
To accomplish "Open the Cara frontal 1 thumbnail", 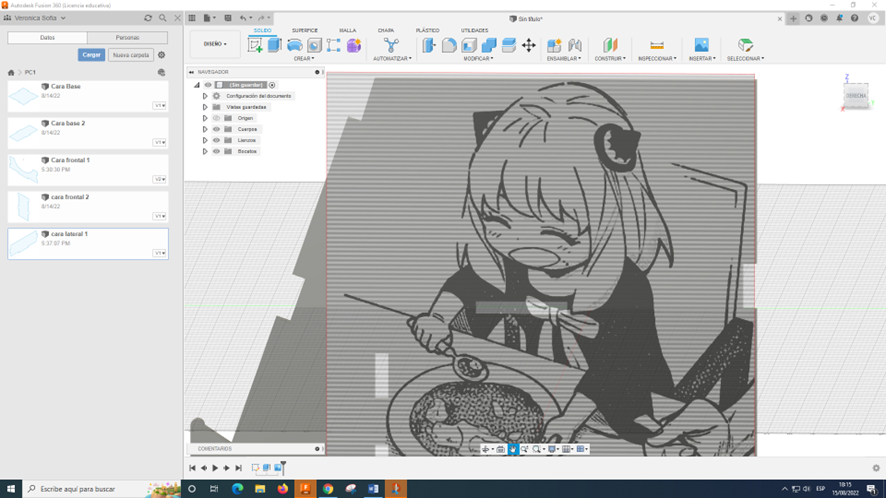I will 23,170.
